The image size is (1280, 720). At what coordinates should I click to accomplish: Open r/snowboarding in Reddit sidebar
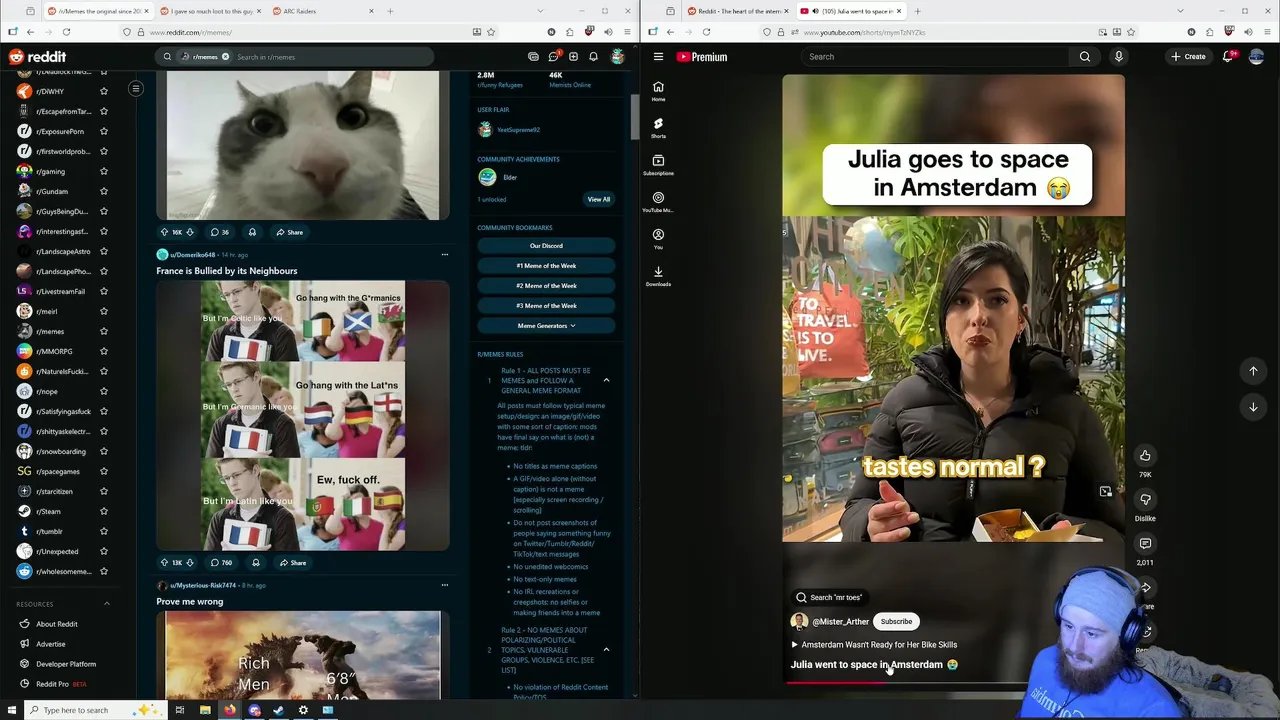(x=61, y=451)
